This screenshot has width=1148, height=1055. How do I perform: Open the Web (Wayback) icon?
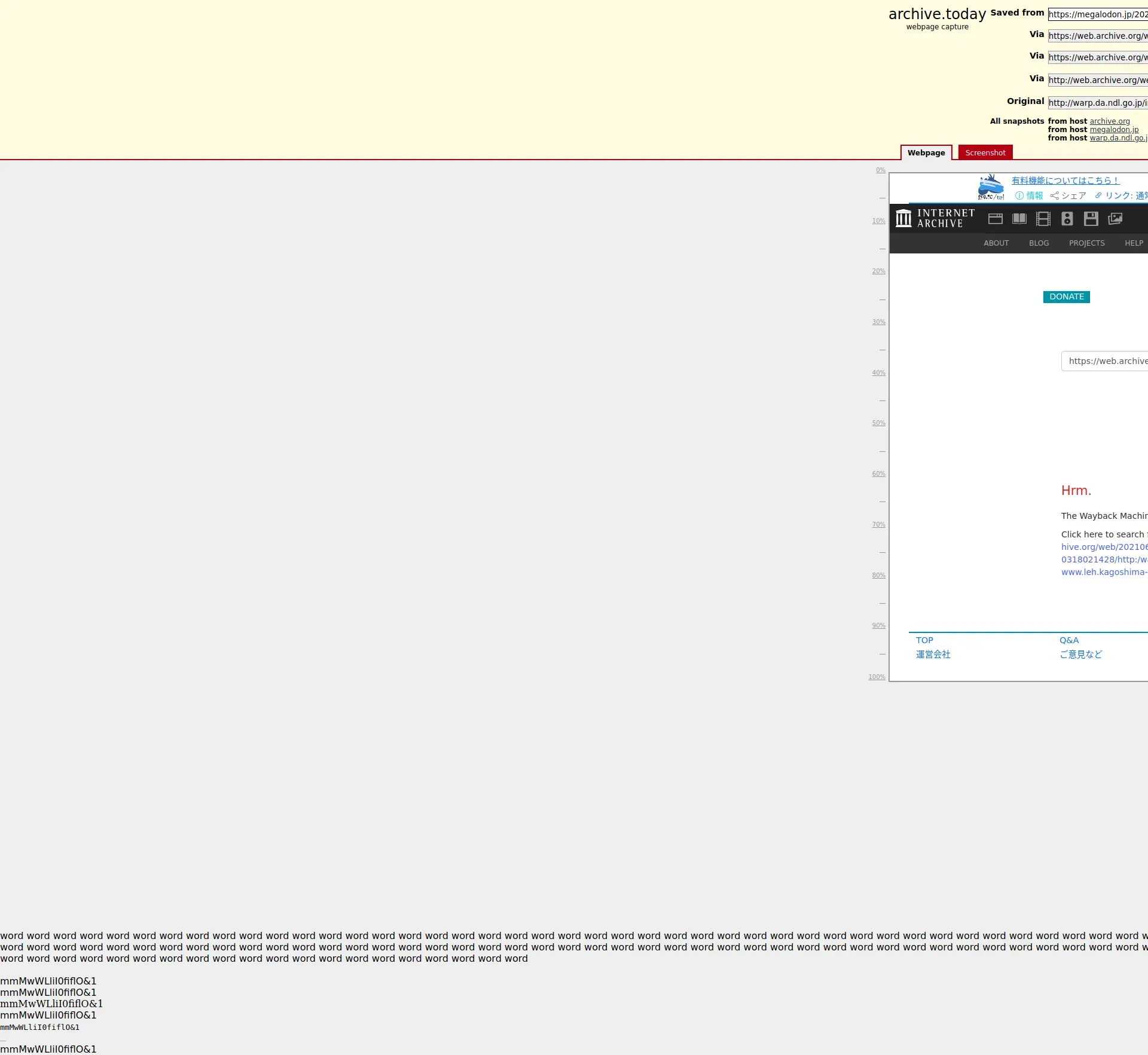coord(996,219)
